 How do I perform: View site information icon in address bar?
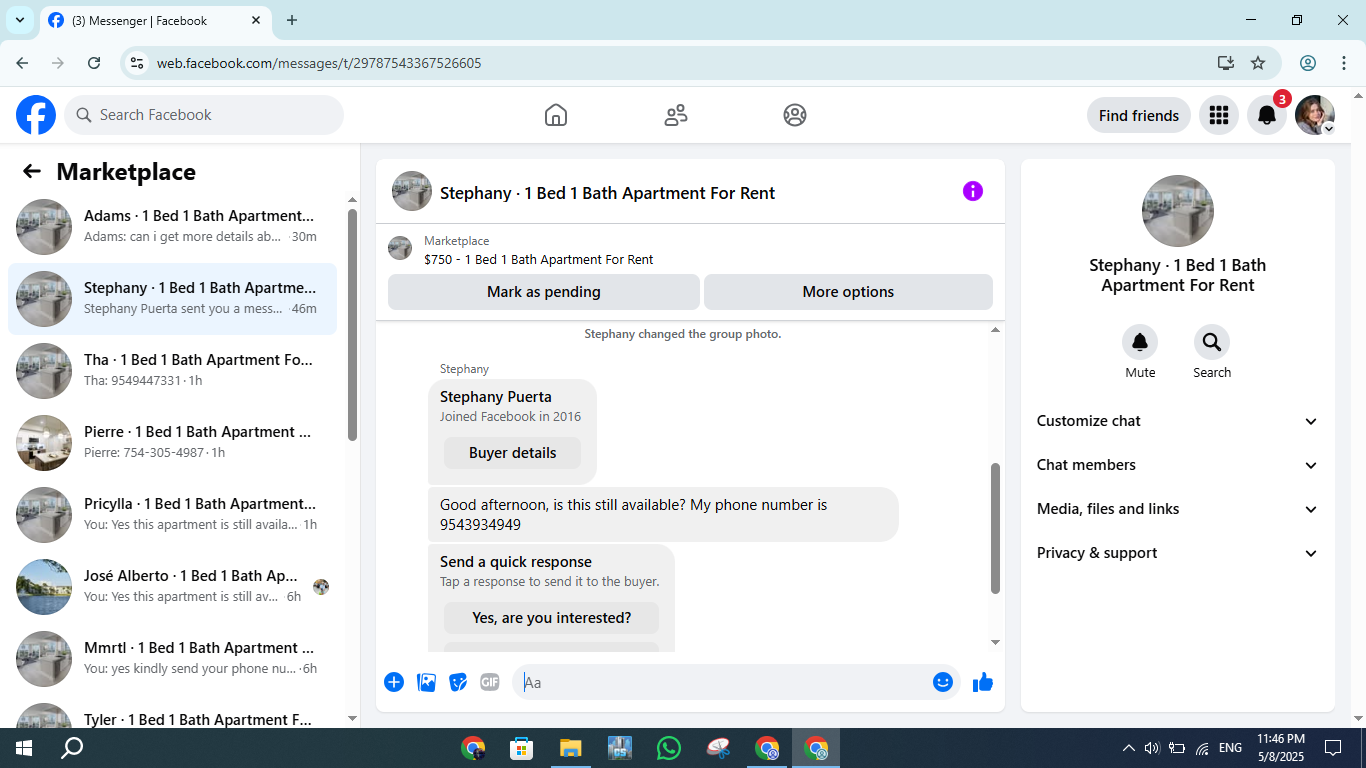coord(138,63)
